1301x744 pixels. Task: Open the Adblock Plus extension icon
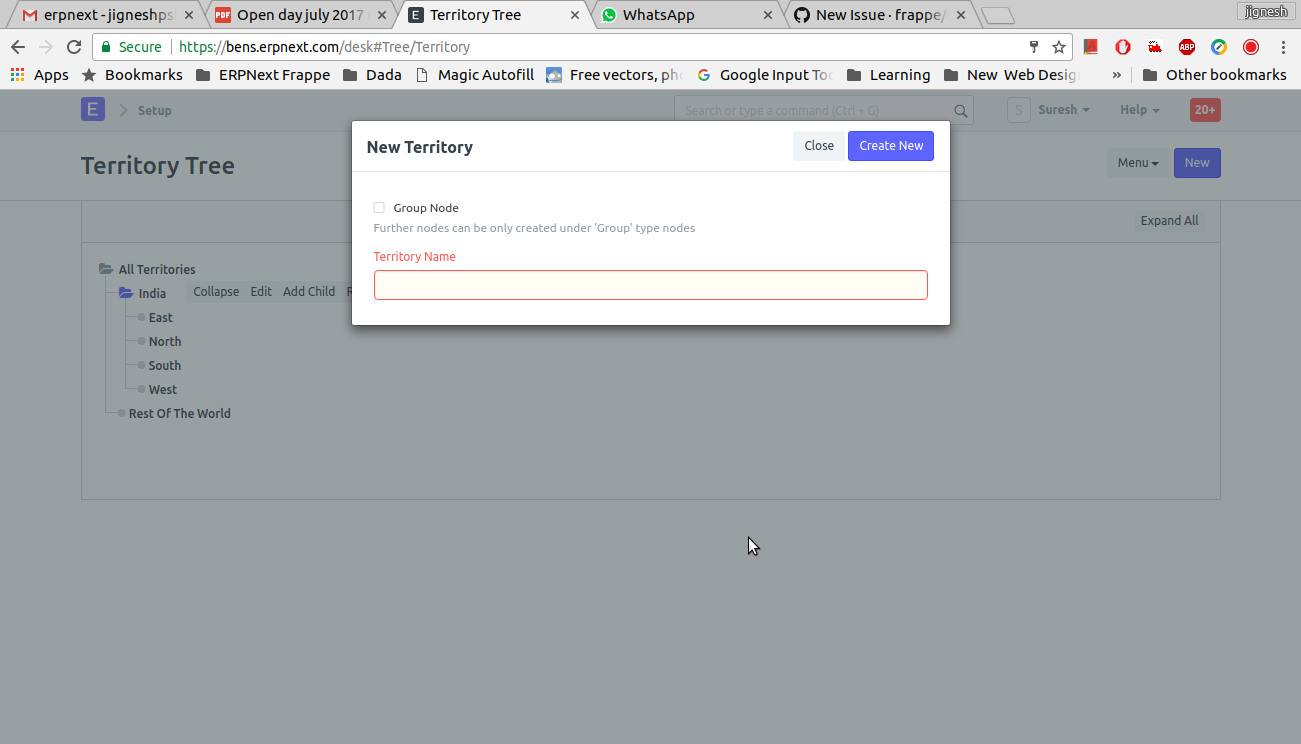click(x=1187, y=46)
